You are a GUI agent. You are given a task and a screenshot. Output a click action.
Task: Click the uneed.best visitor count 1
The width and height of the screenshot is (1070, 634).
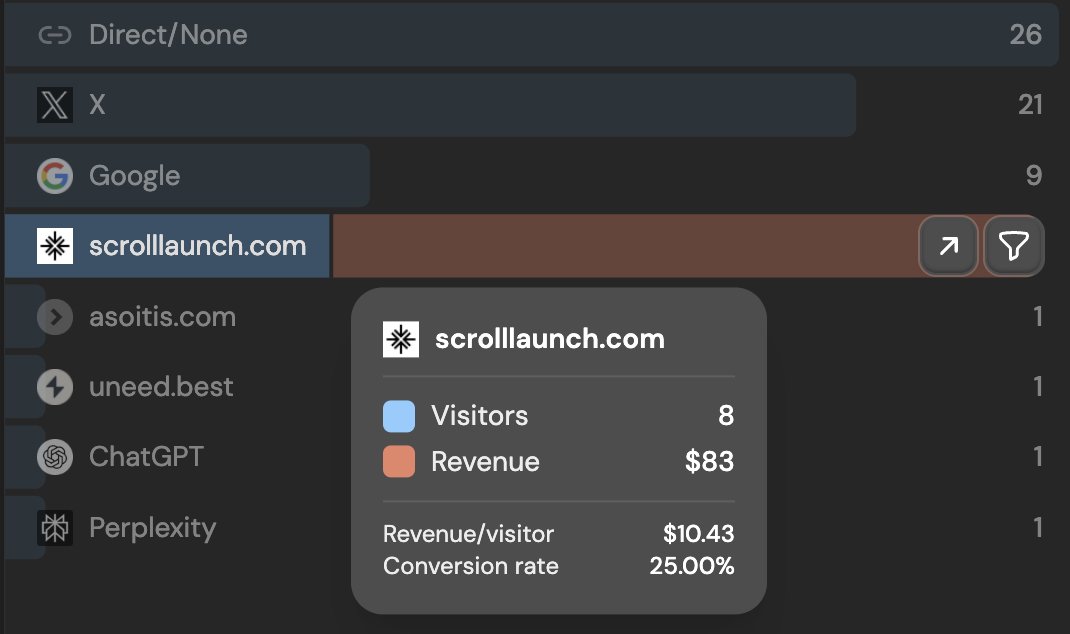tap(1037, 387)
